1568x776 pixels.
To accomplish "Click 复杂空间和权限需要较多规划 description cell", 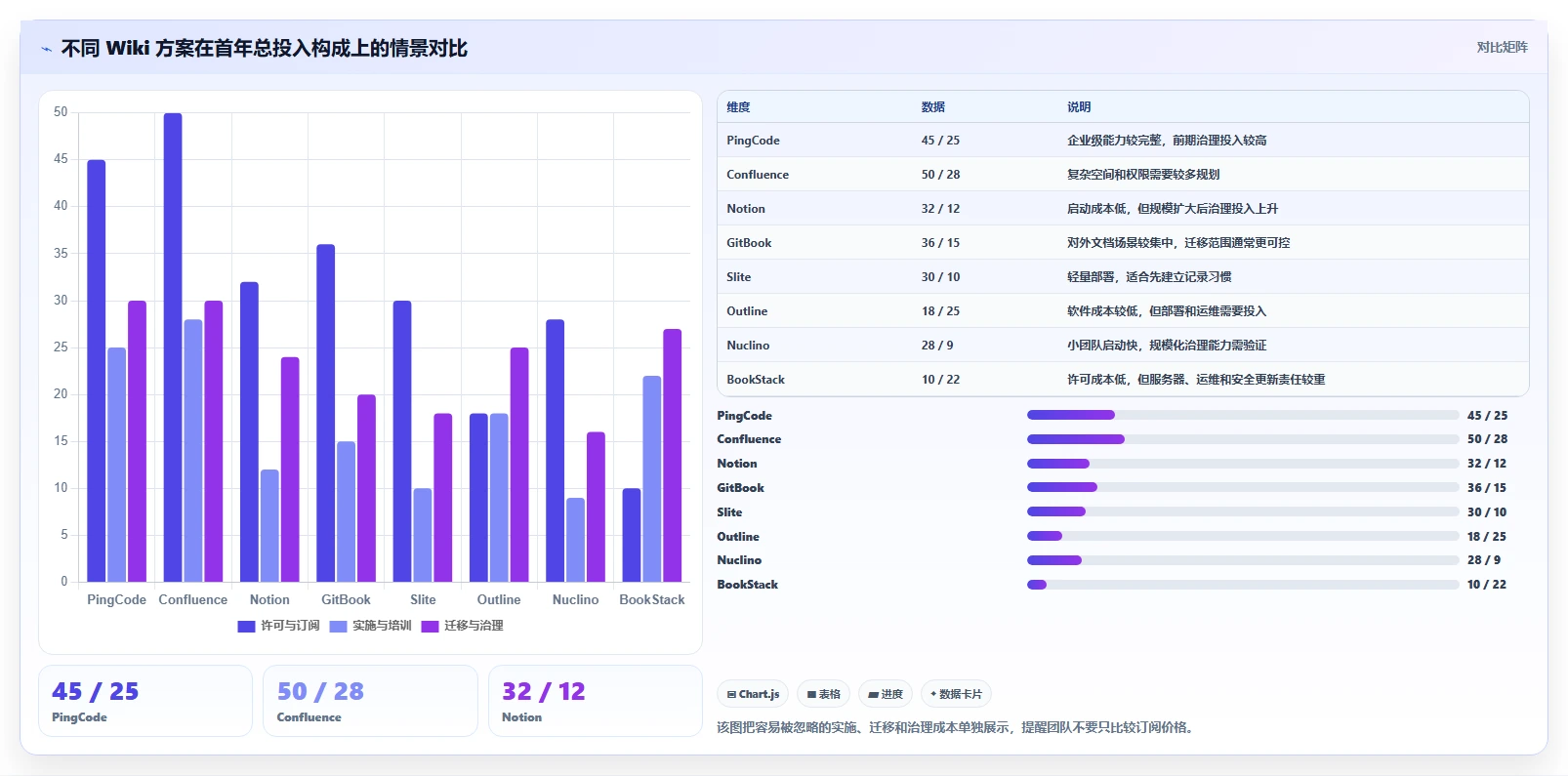I will pos(1143,175).
